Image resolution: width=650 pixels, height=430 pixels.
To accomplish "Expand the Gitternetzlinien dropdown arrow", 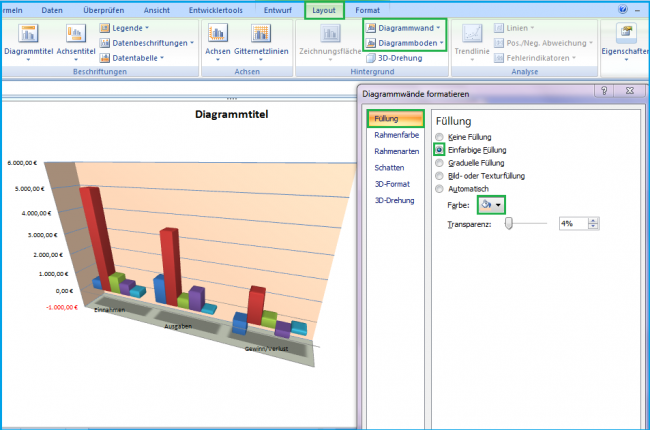I will click(261, 60).
